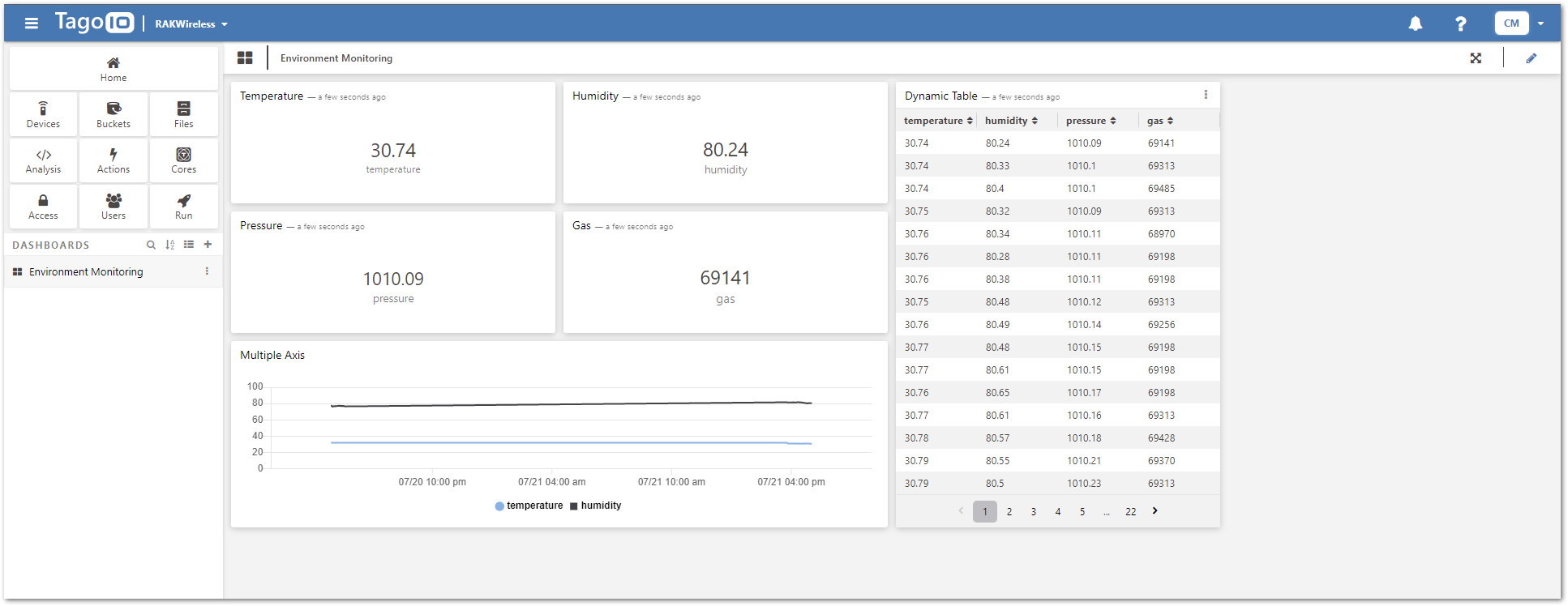
Task: Expand the RAKWireless profile dropdown
Action: (x=191, y=24)
